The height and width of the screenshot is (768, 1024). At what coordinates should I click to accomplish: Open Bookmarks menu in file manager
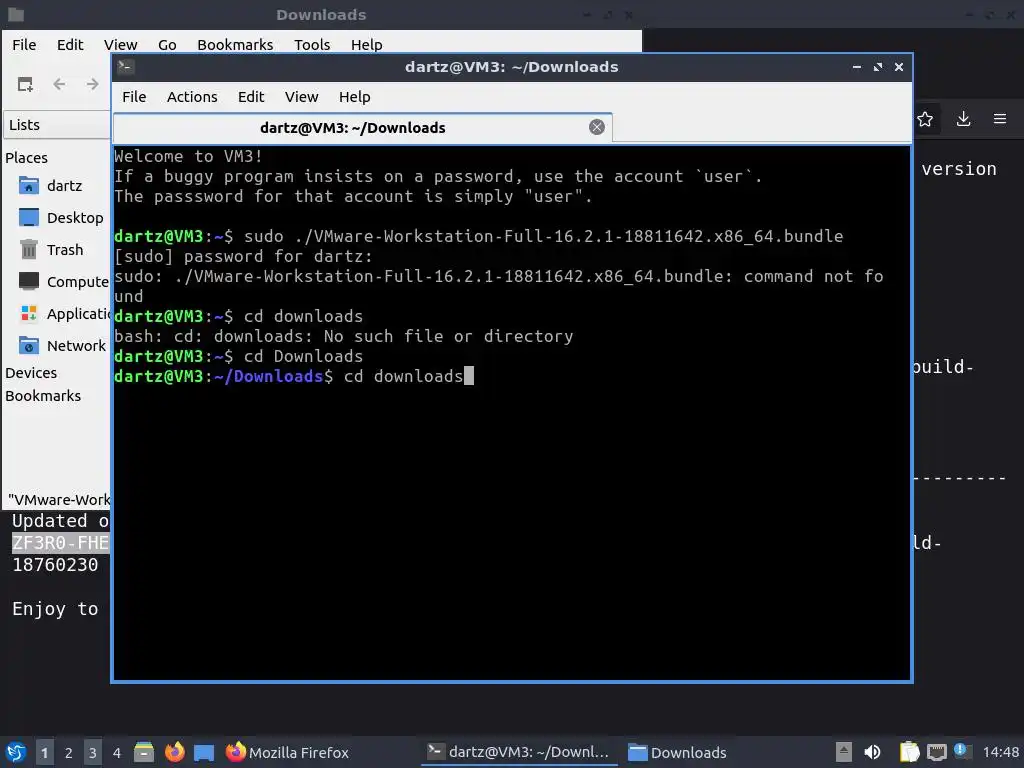[235, 44]
